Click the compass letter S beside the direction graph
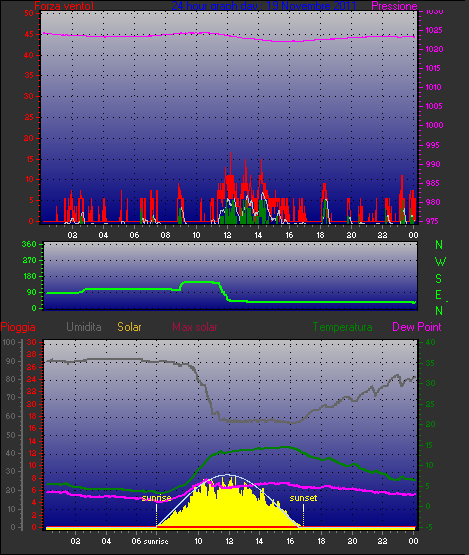469x555 pixels. pos(439,279)
